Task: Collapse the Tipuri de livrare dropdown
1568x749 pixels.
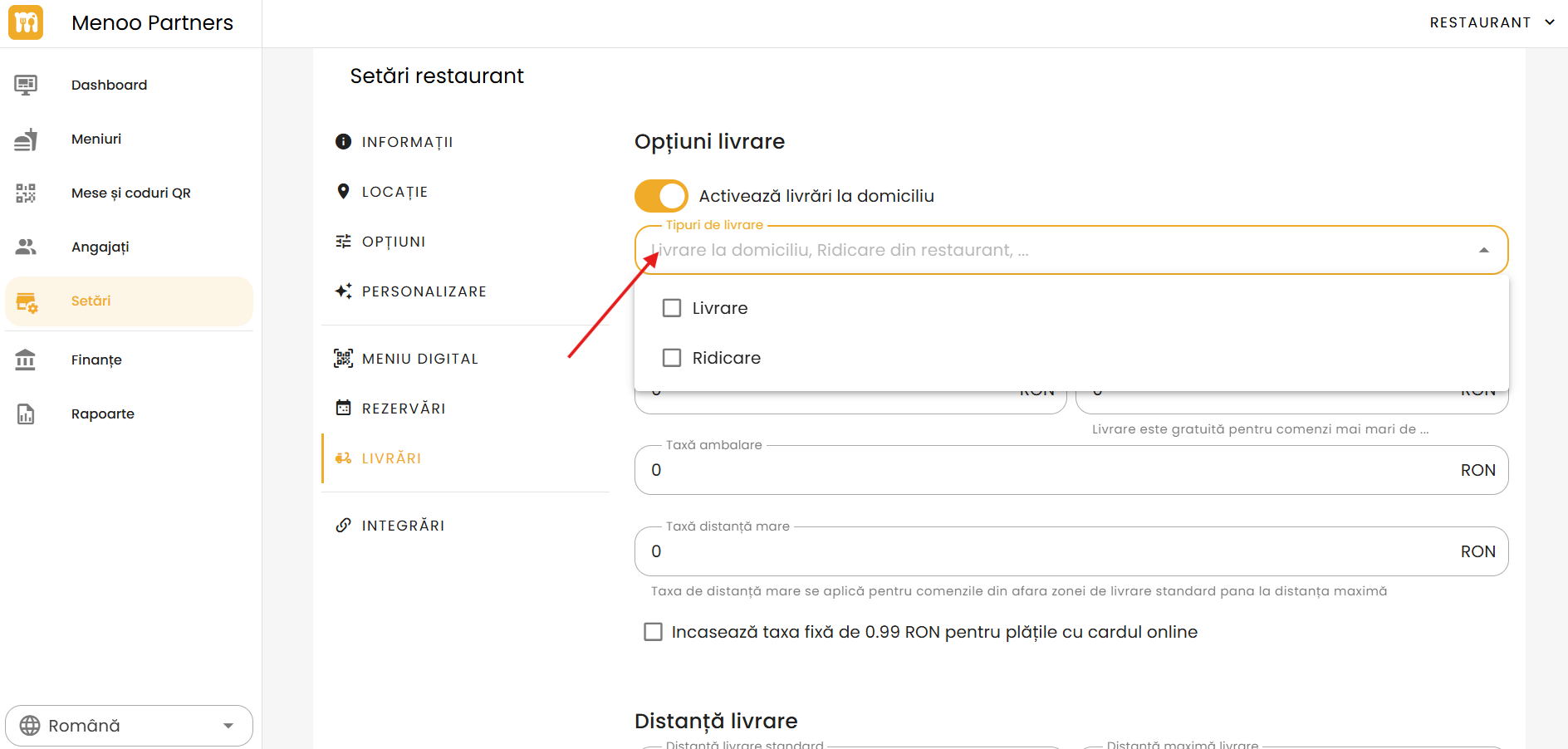Action: 1483,249
